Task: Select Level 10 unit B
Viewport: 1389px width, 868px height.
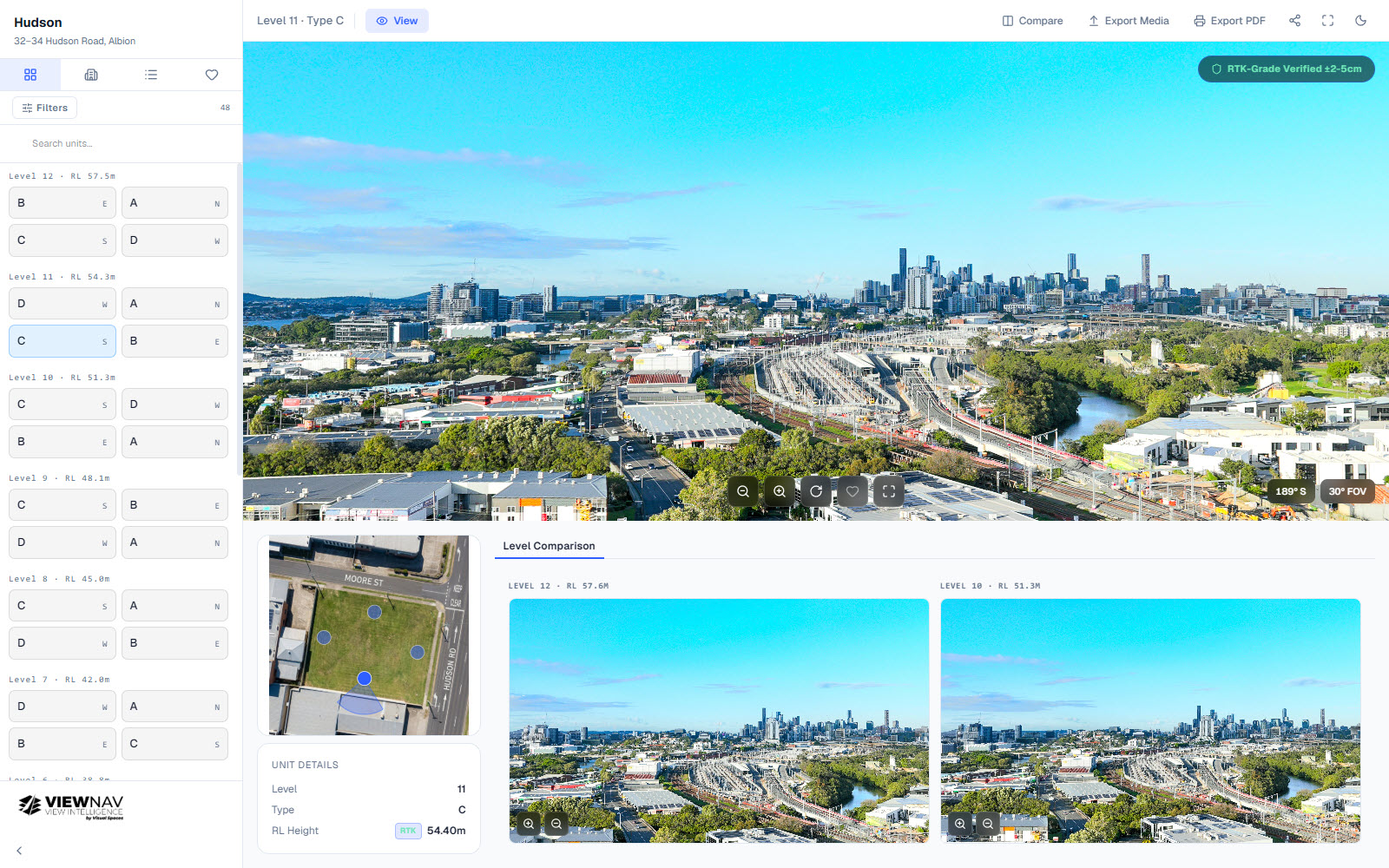Action: coord(63,442)
